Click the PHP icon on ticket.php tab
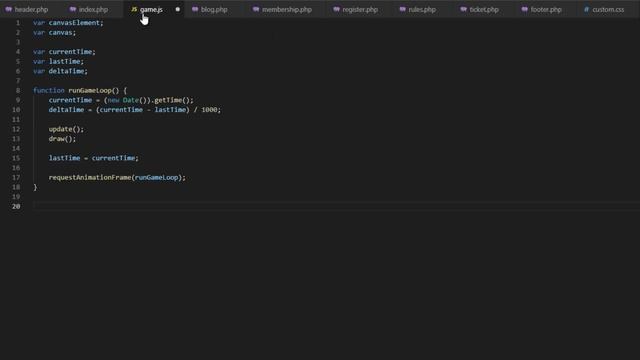 click(x=463, y=9)
